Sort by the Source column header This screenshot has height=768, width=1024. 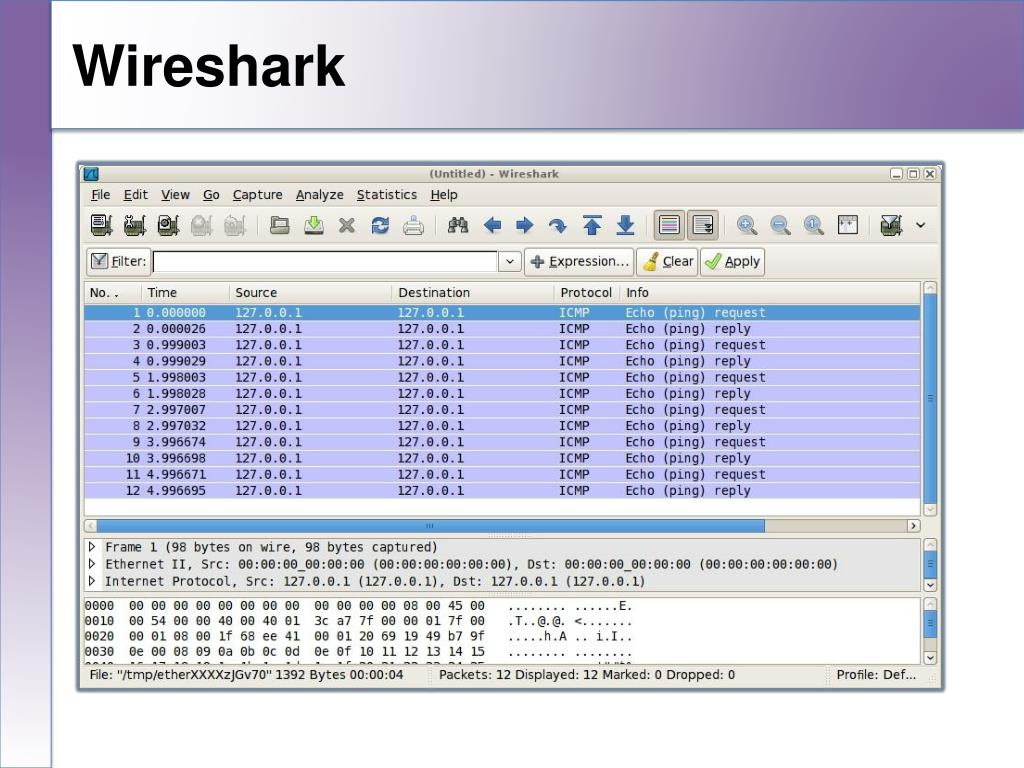pos(310,293)
